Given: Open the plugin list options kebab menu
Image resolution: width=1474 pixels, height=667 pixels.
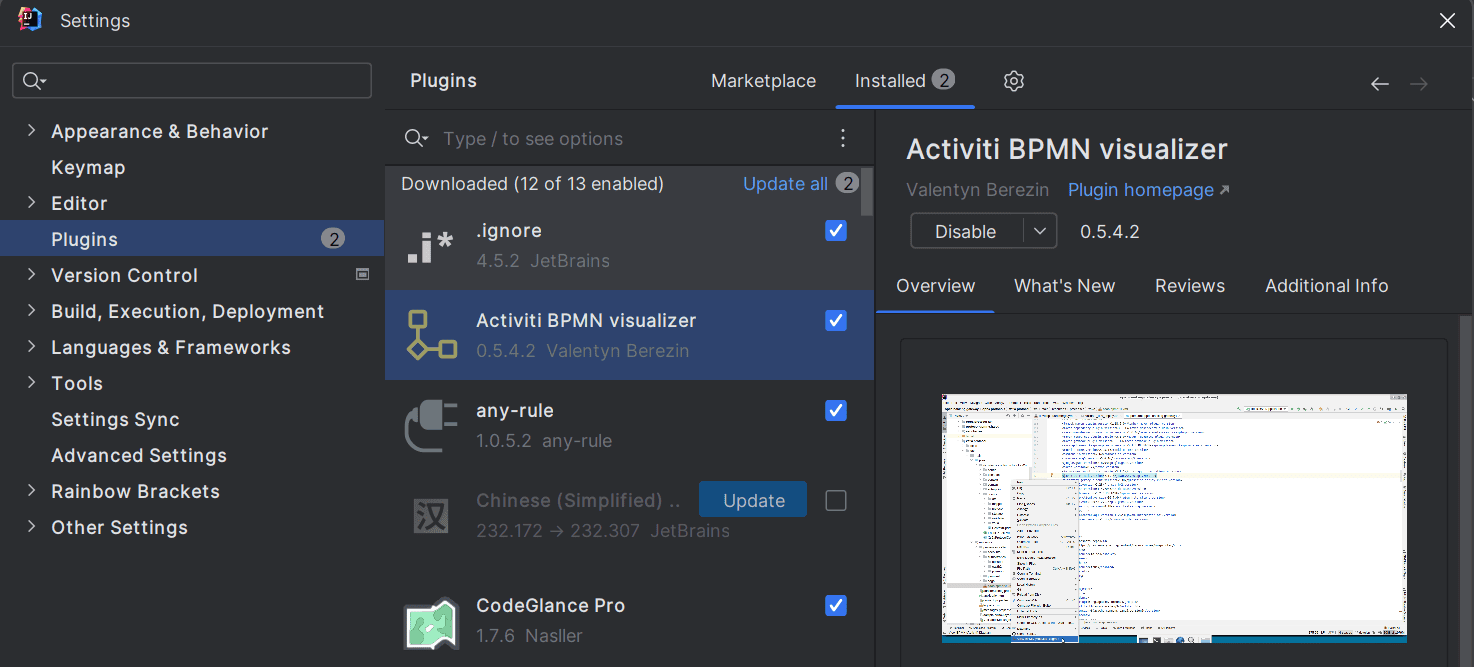Looking at the screenshot, I should 843,138.
